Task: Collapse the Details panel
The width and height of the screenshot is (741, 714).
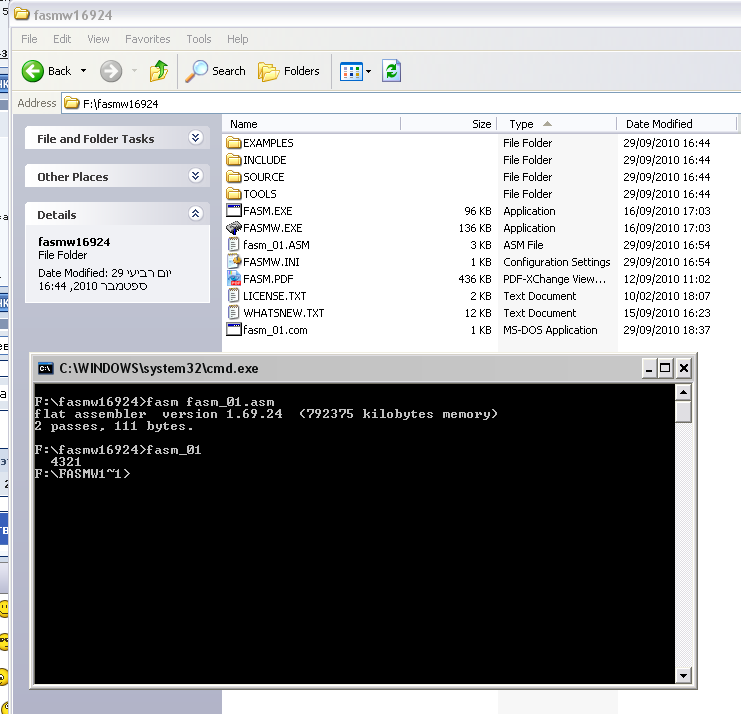Action: (x=195, y=215)
